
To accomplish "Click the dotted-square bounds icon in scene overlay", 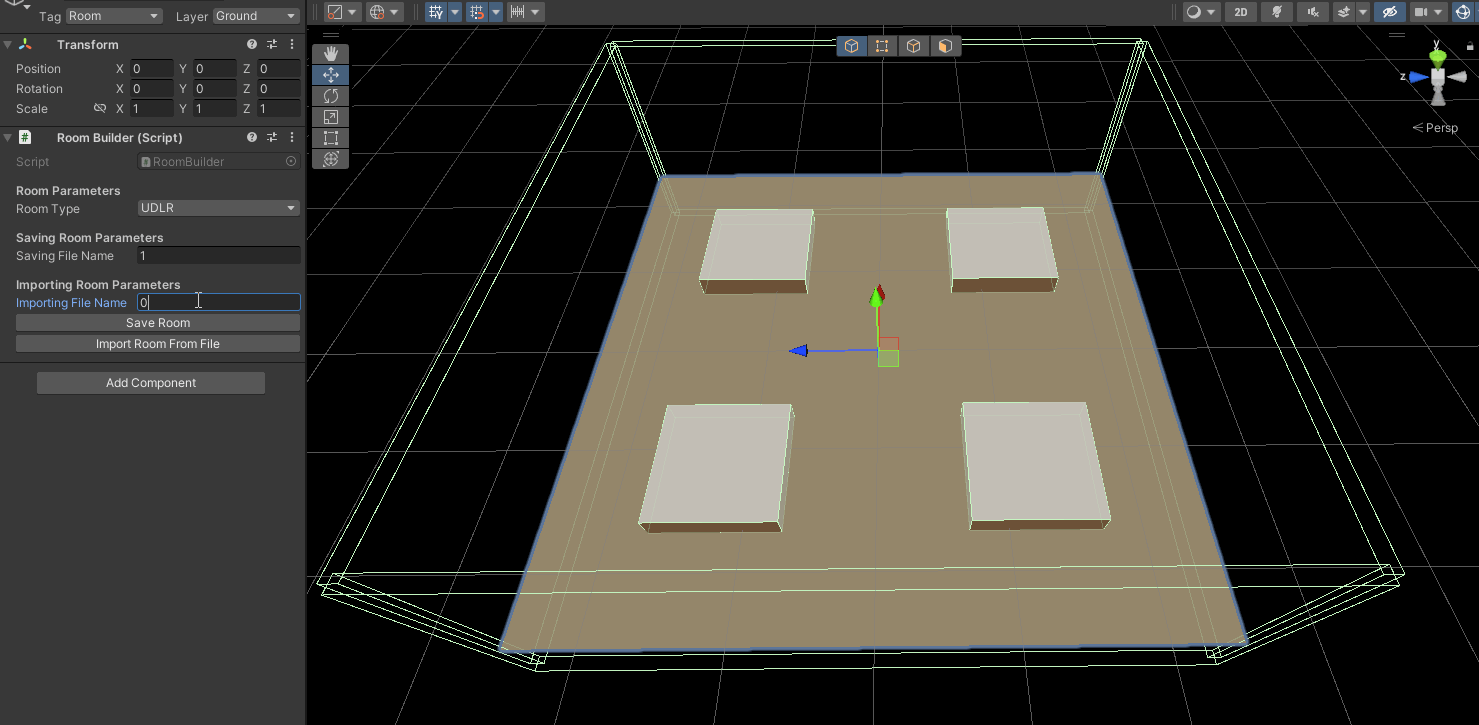I will (x=882, y=46).
